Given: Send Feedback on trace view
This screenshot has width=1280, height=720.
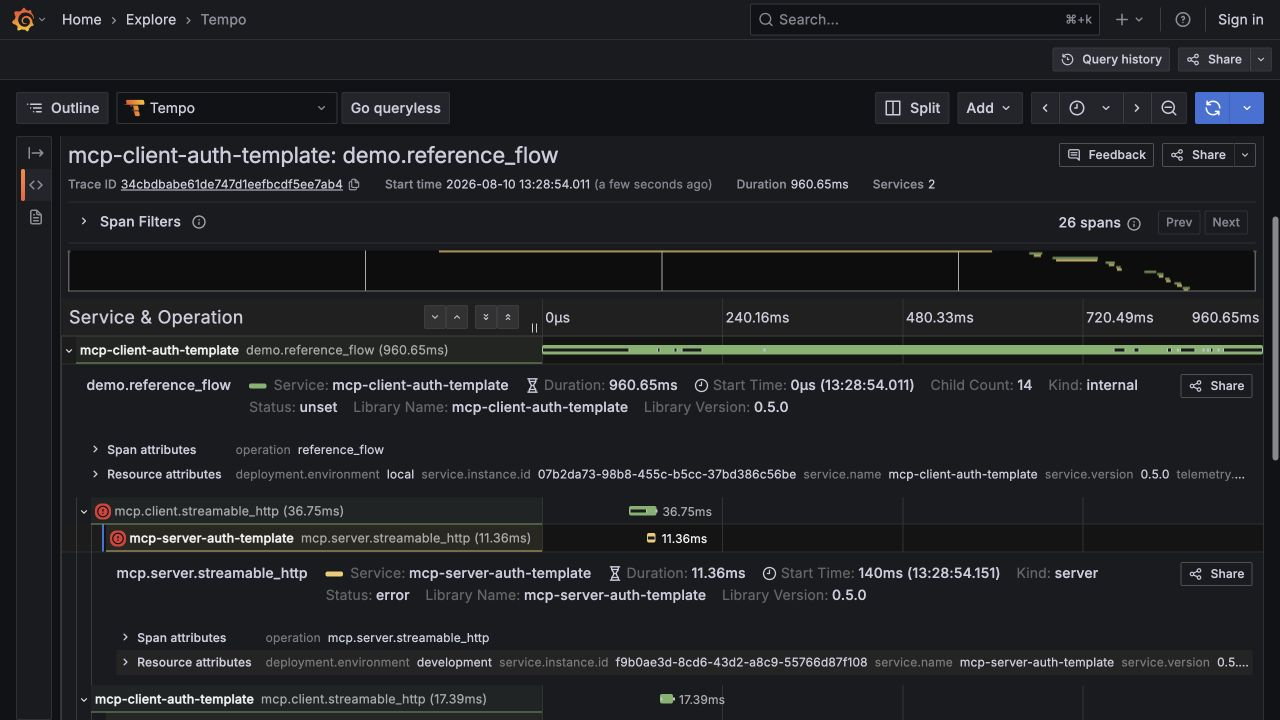Looking at the screenshot, I should pos(1106,155).
